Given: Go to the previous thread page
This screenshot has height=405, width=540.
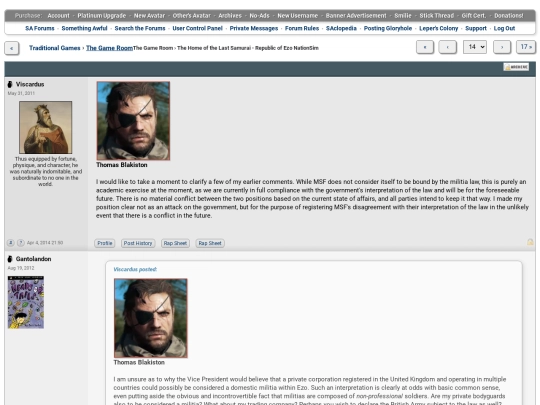Looking at the screenshot, I should point(447,47).
